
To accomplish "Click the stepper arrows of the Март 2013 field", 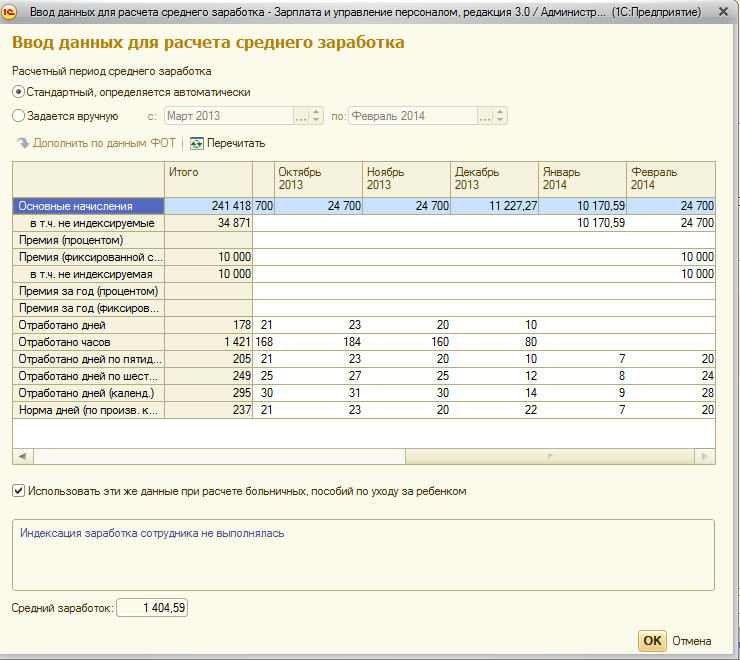I will 316,116.
